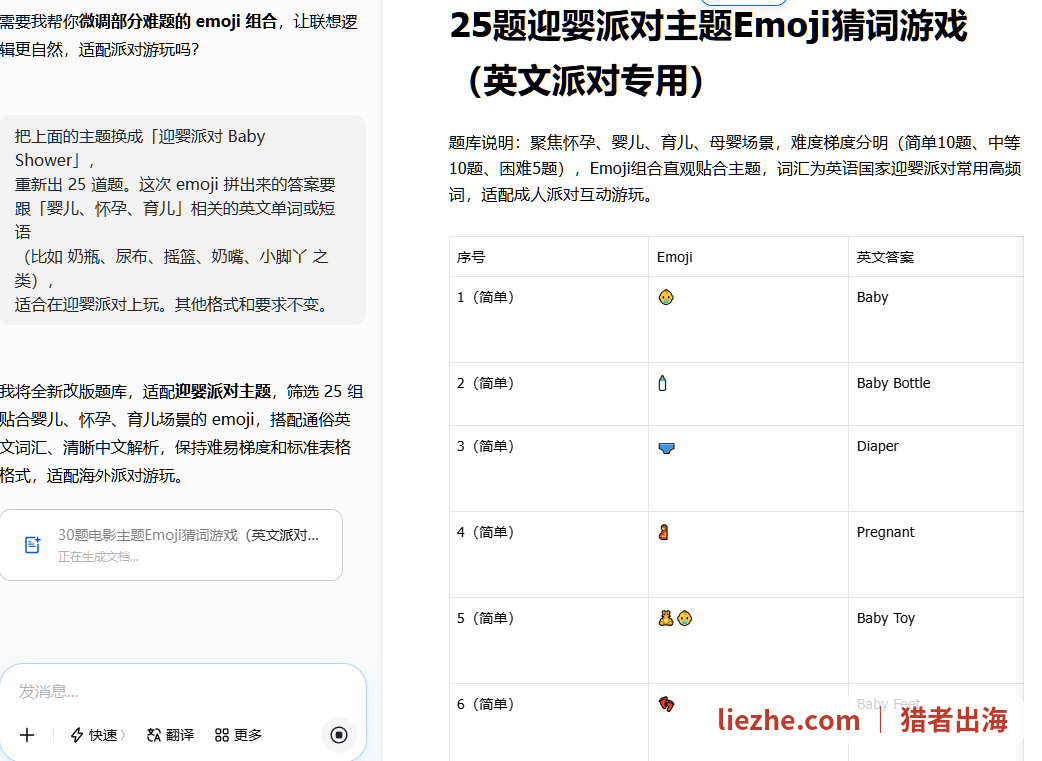Select the answer cell Baby Toy

[x=936, y=640]
